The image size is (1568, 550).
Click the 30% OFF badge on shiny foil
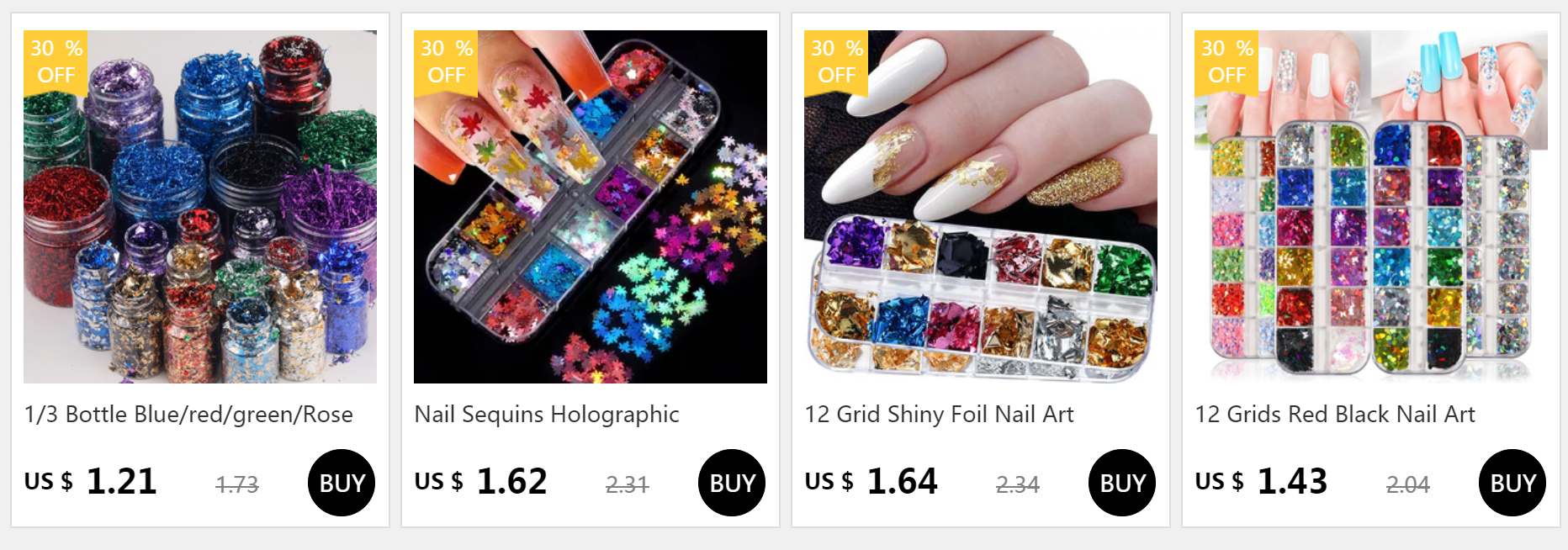click(x=837, y=62)
